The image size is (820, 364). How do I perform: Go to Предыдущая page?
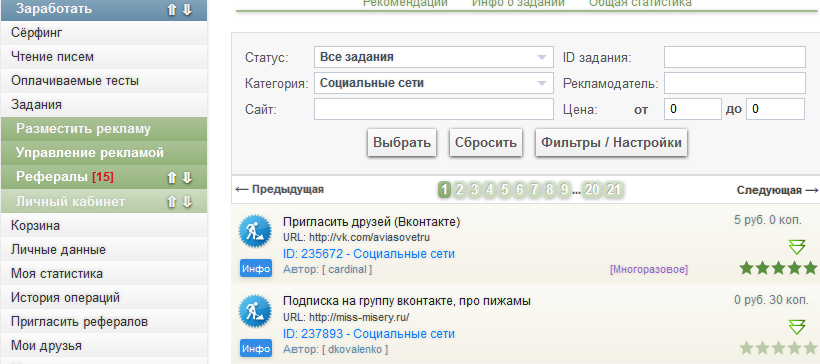pyautogui.click(x=280, y=189)
